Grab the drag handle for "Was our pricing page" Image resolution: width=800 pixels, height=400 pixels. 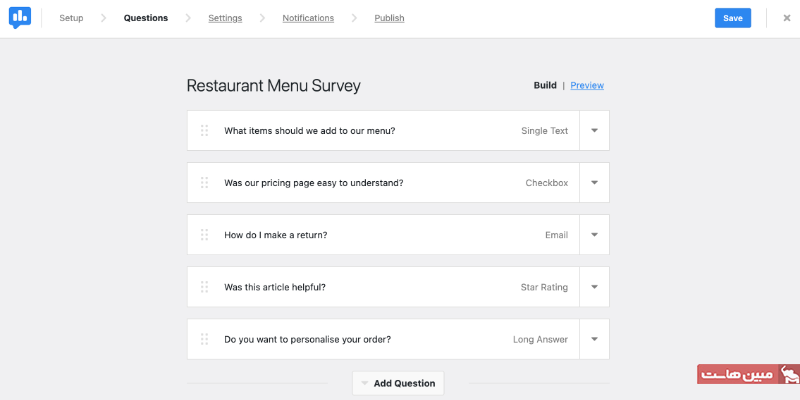[x=205, y=183]
